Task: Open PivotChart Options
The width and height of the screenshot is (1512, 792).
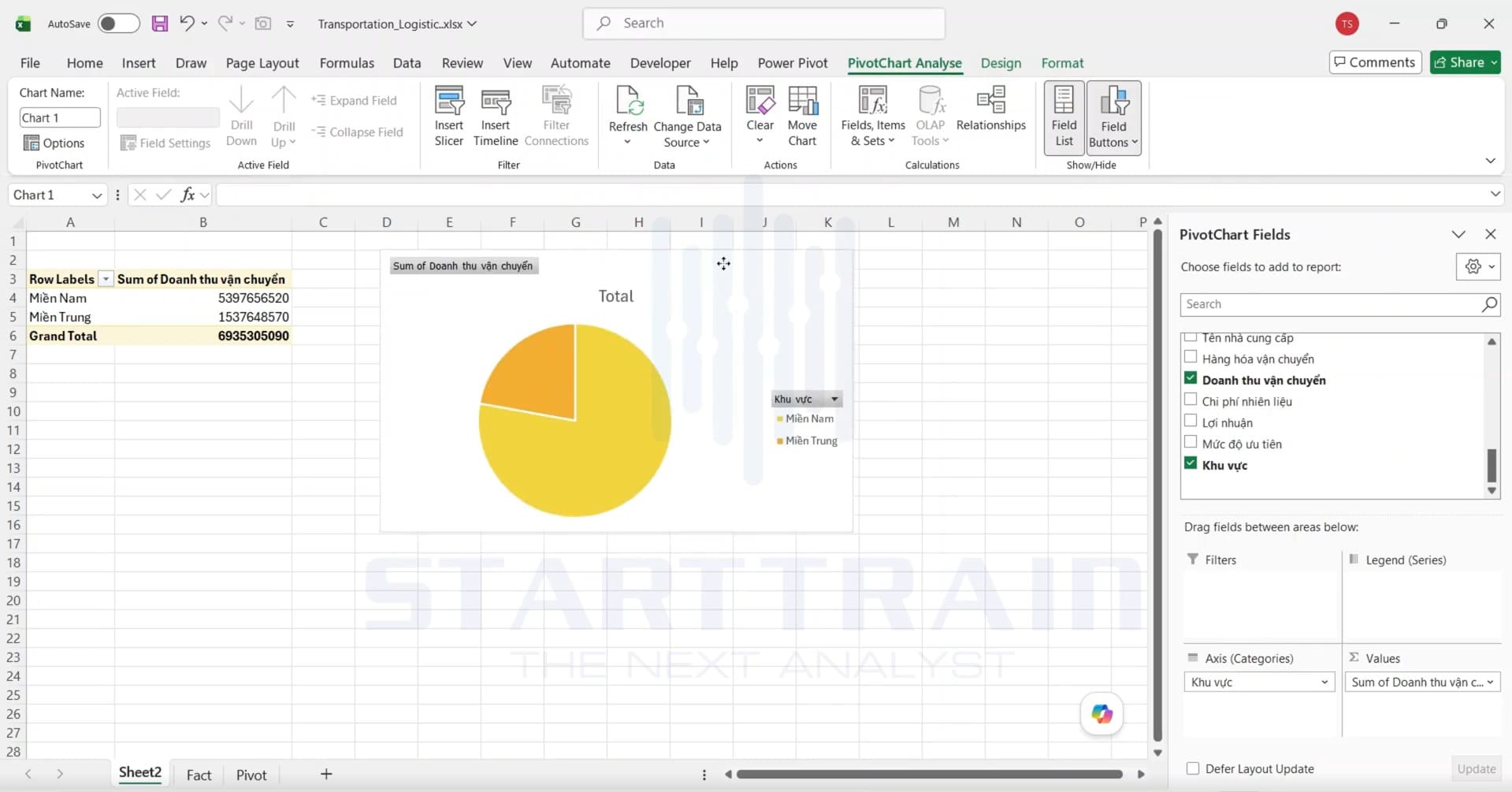Action: (x=54, y=143)
